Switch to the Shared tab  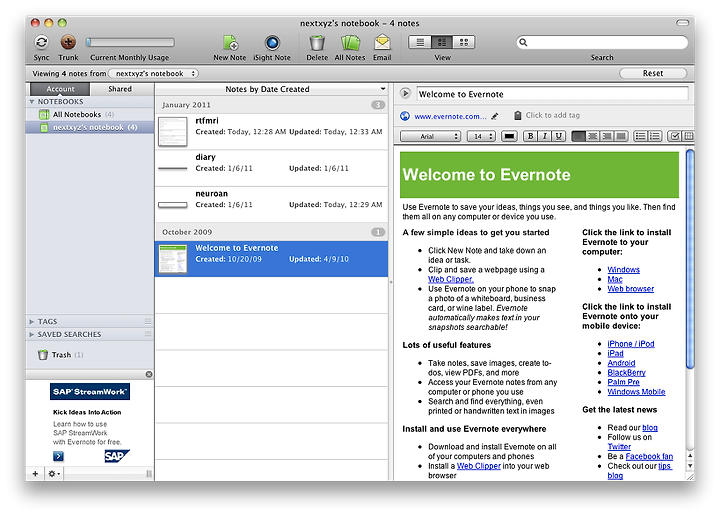pos(120,89)
